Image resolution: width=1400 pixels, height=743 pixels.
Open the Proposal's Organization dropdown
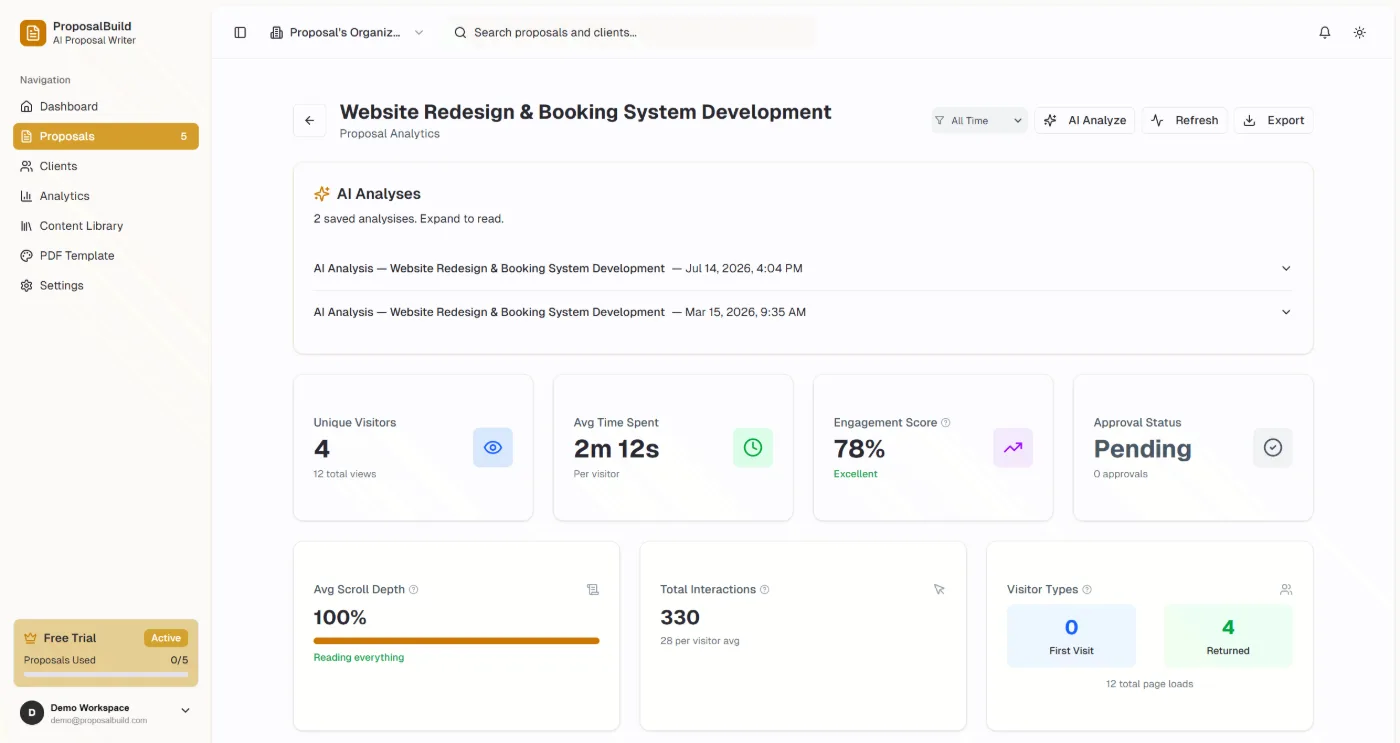[347, 32]
